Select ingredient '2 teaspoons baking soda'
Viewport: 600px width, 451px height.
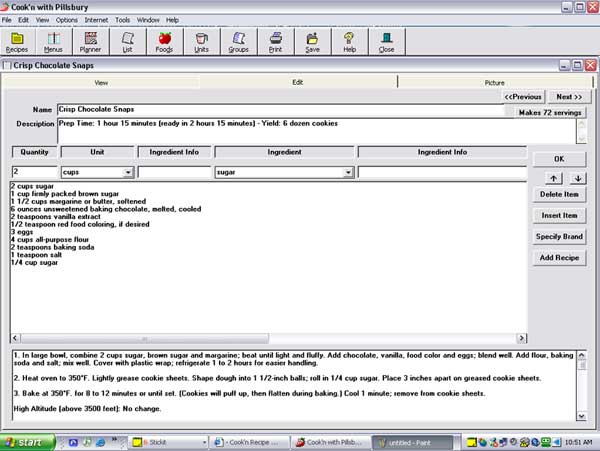[52, 247]
